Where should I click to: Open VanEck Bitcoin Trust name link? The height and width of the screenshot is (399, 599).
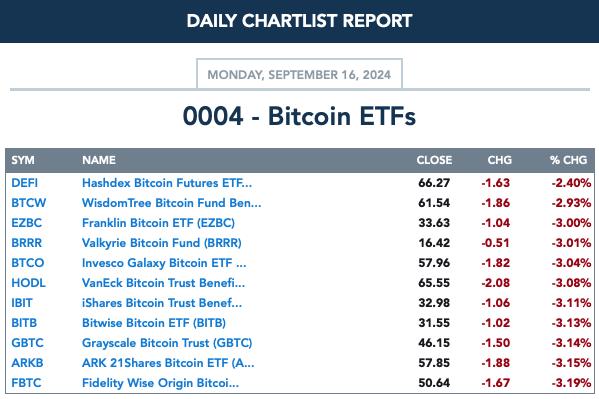(x=164, y=283)
